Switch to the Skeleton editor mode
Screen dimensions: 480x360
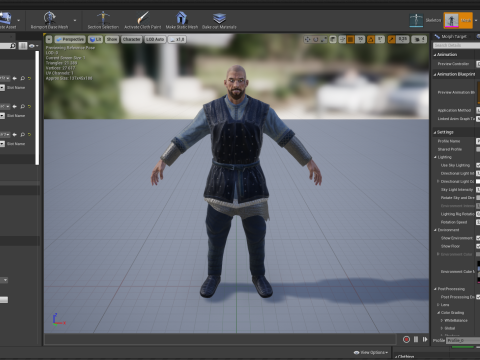(x=425, y=20)
